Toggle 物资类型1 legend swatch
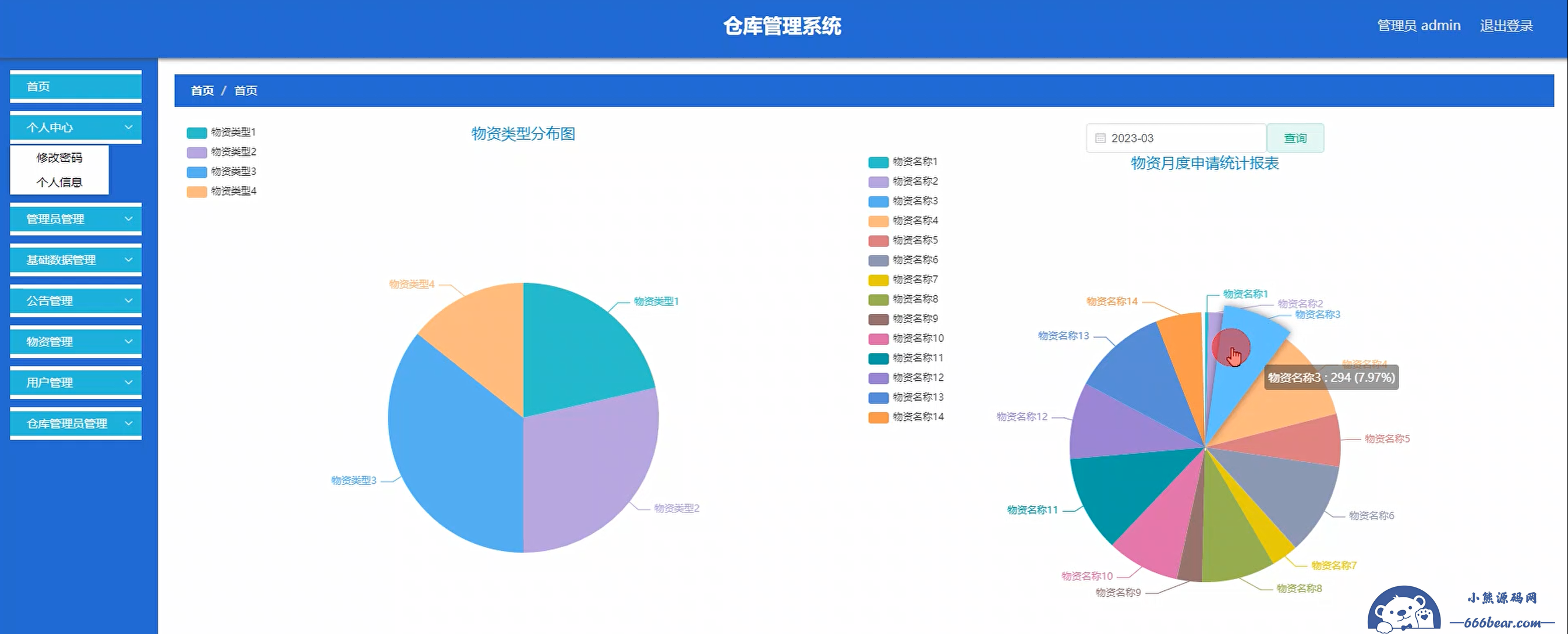The image size is (1568, 634). 197,133
